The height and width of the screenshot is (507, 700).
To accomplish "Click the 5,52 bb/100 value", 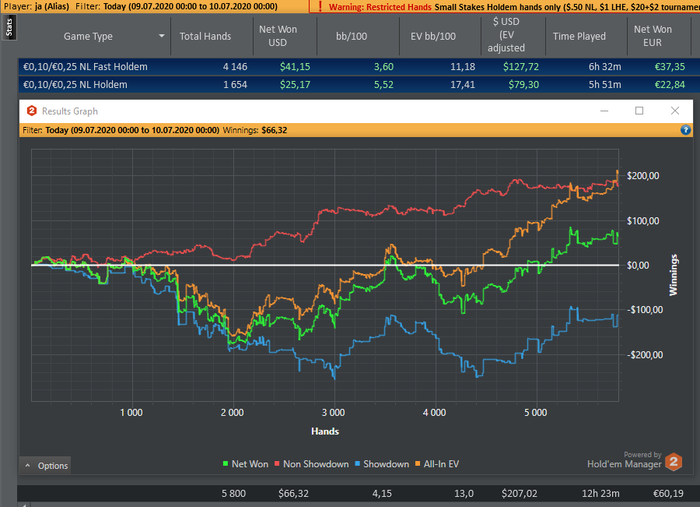I will [383, 84].
